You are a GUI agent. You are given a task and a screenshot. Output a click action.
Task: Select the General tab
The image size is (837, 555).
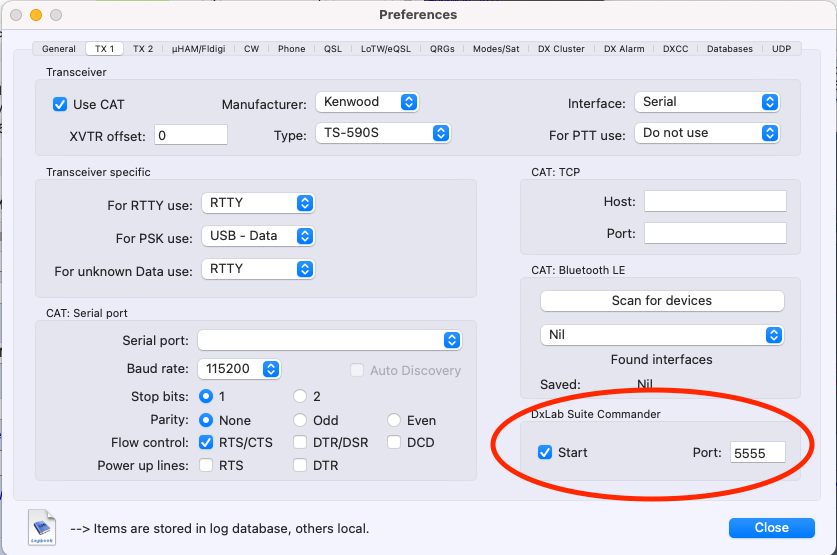pyautogui.click(x=58, y=48)
